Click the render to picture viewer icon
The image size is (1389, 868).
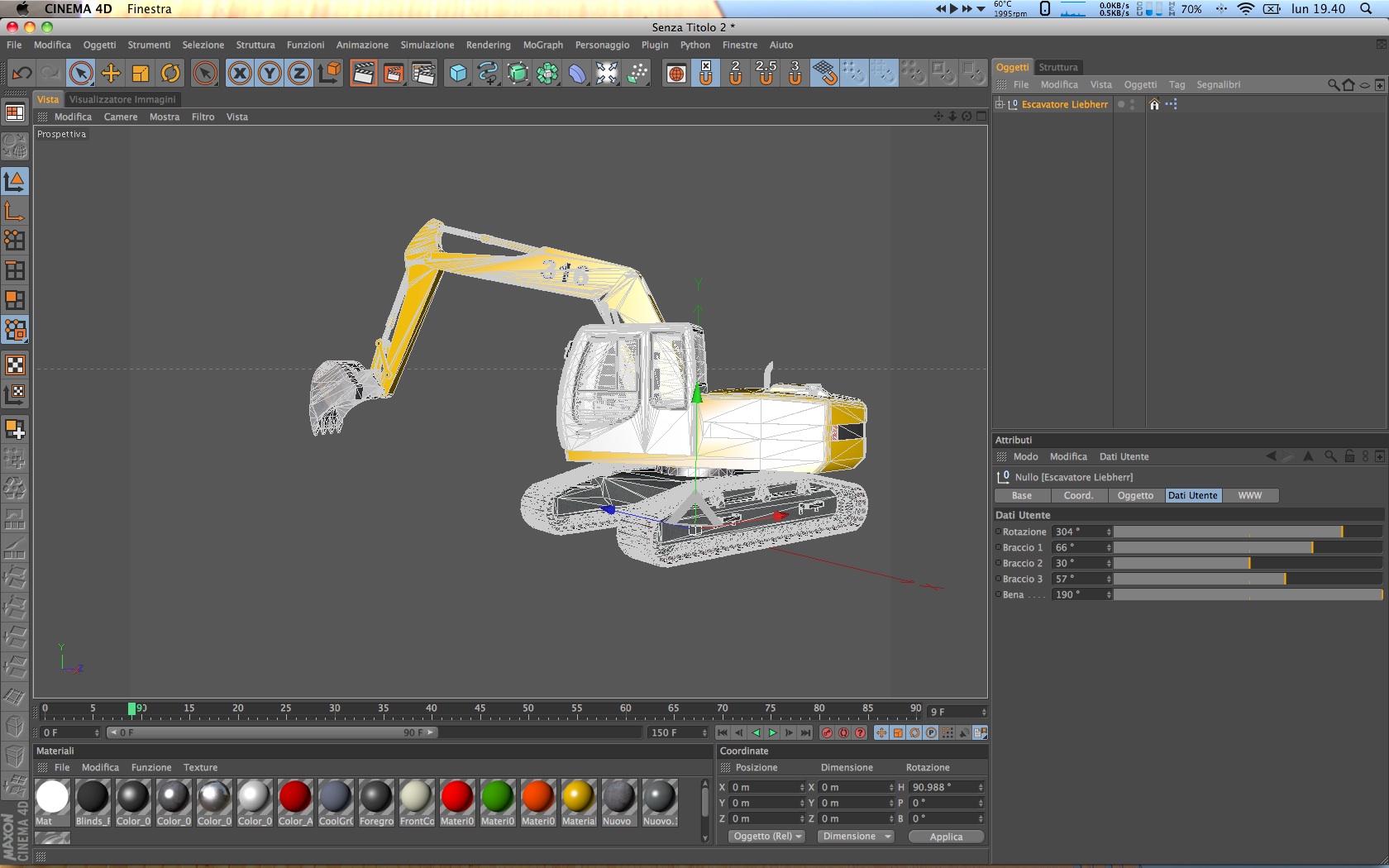pyautogui.click(x=394, y=74)
